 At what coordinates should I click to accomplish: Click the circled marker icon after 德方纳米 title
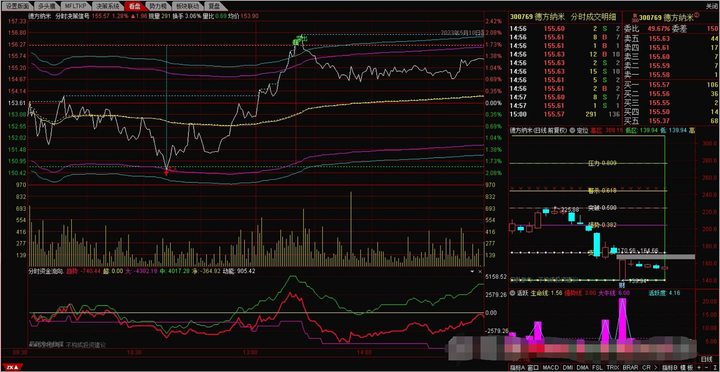696,15
